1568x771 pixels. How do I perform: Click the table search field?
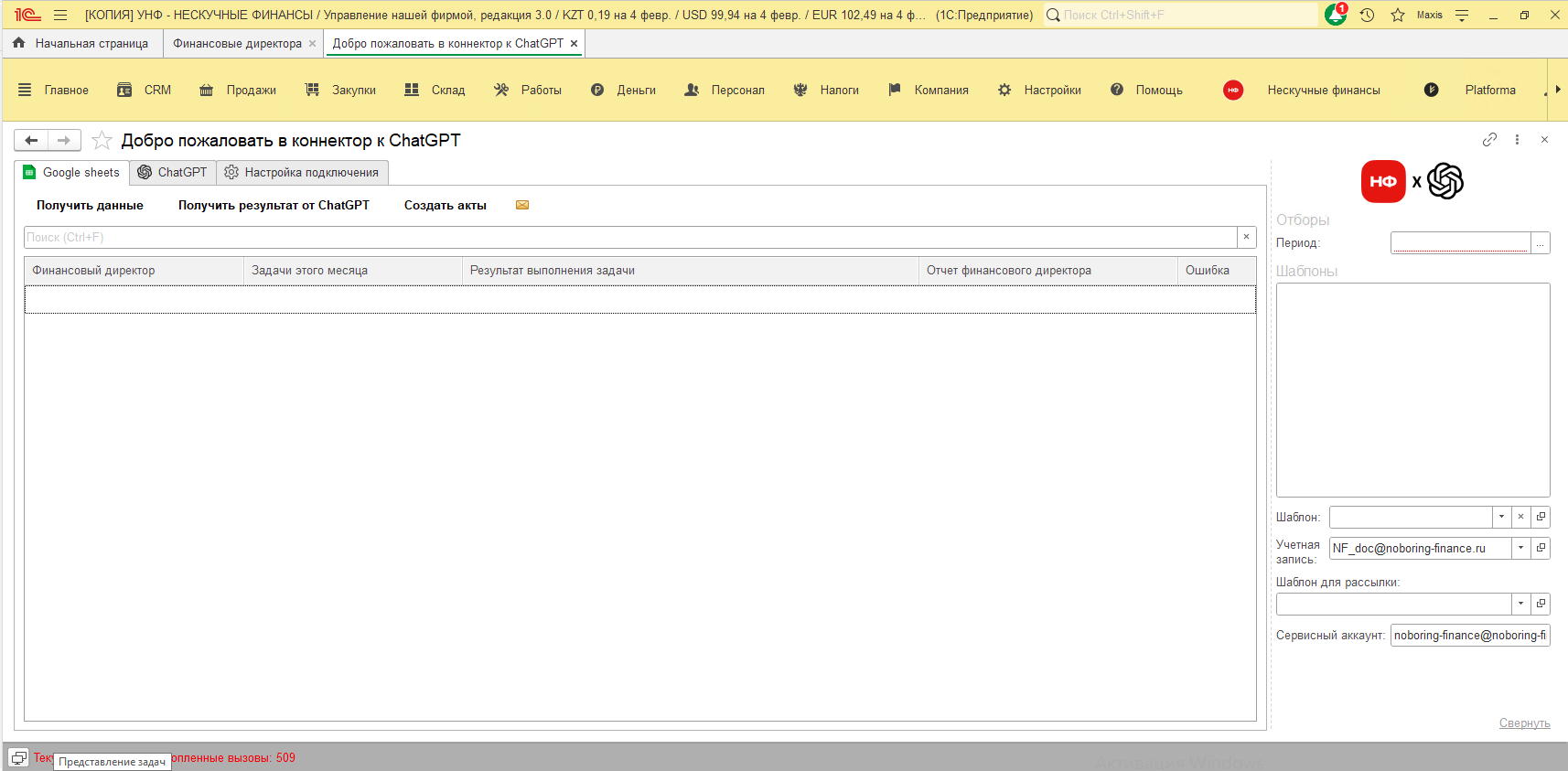coord(629,237)
